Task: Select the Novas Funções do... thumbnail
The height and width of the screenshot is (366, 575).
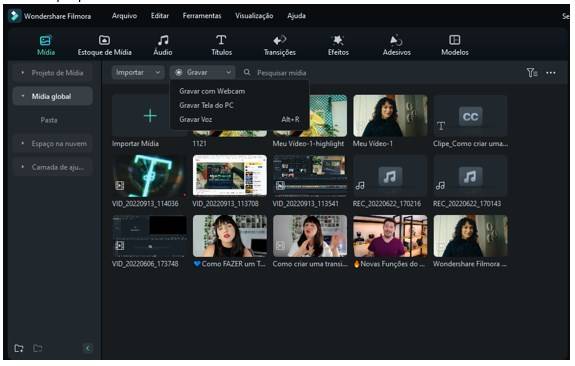Action: click(x=390, y=236)
